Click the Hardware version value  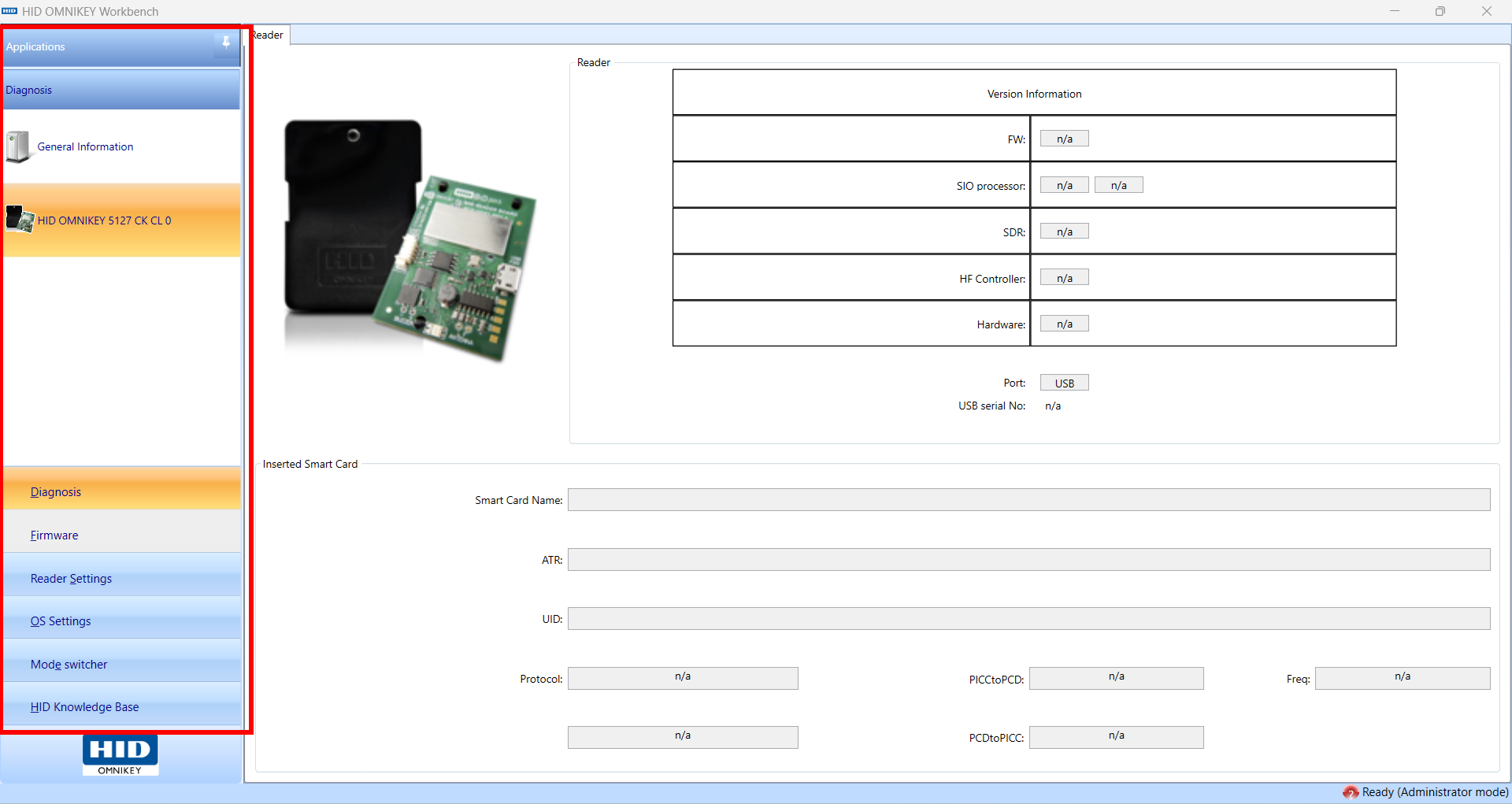[x=1065, y=324]
